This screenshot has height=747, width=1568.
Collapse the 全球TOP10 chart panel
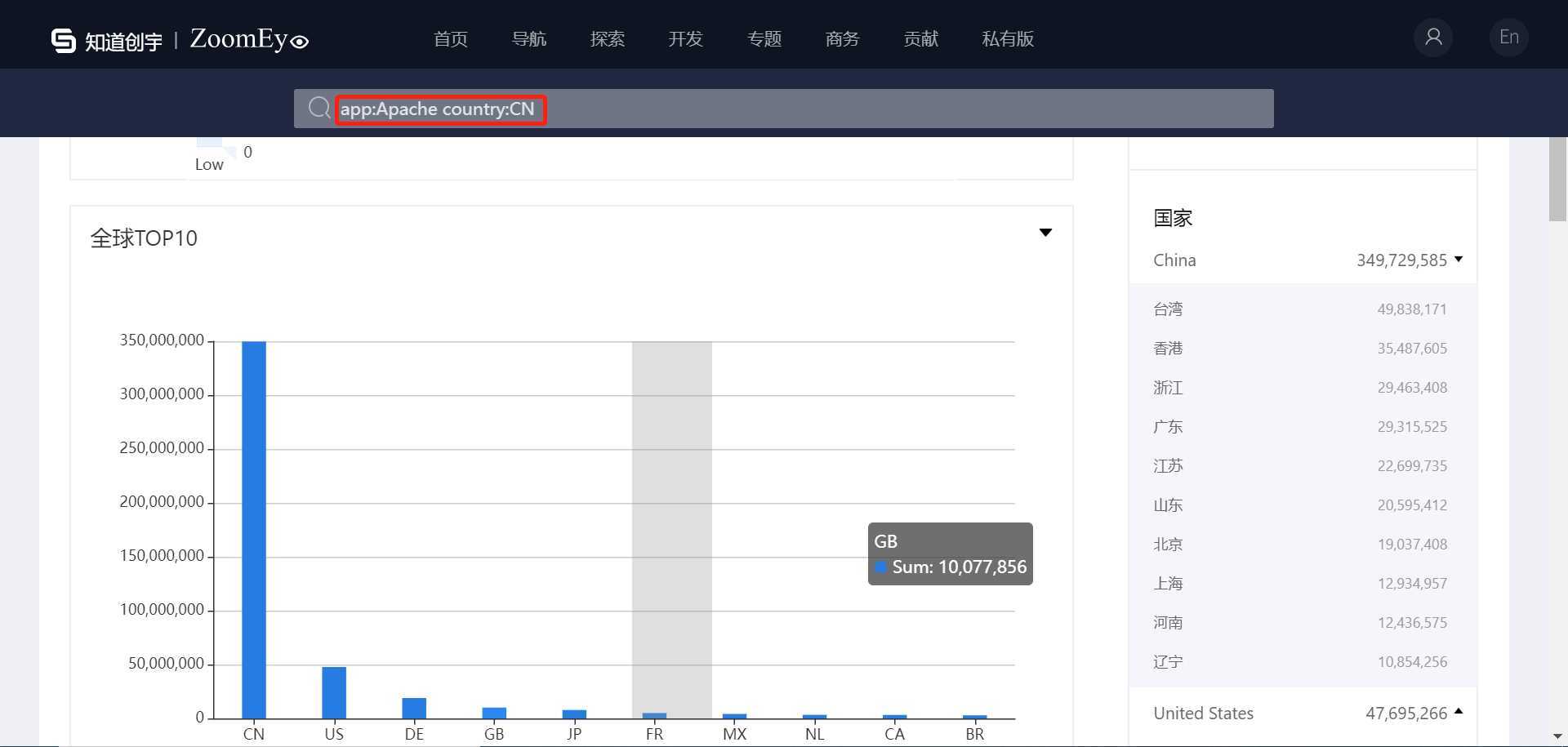pos(1045,233)
